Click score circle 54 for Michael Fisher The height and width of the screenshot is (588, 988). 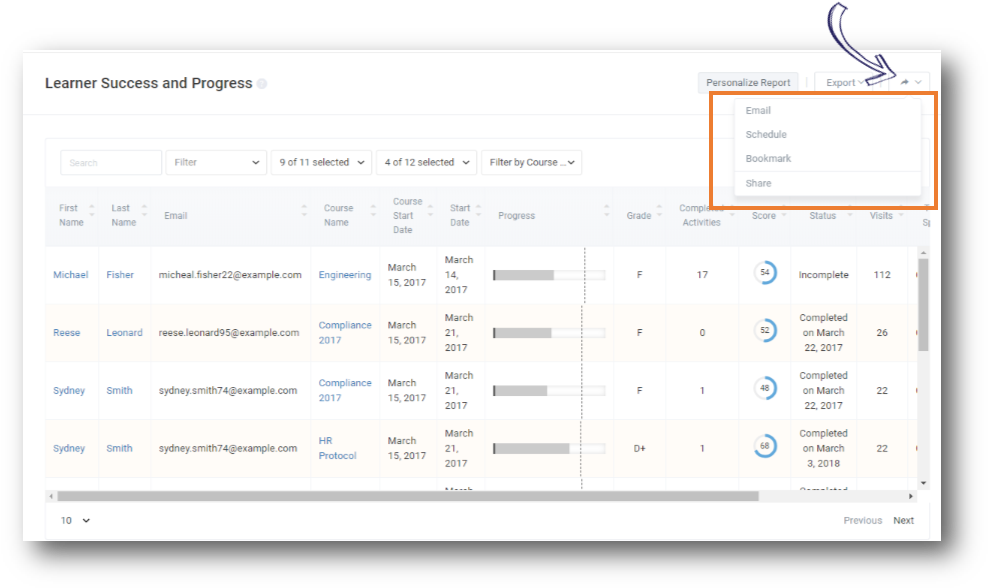coord(765,273)
